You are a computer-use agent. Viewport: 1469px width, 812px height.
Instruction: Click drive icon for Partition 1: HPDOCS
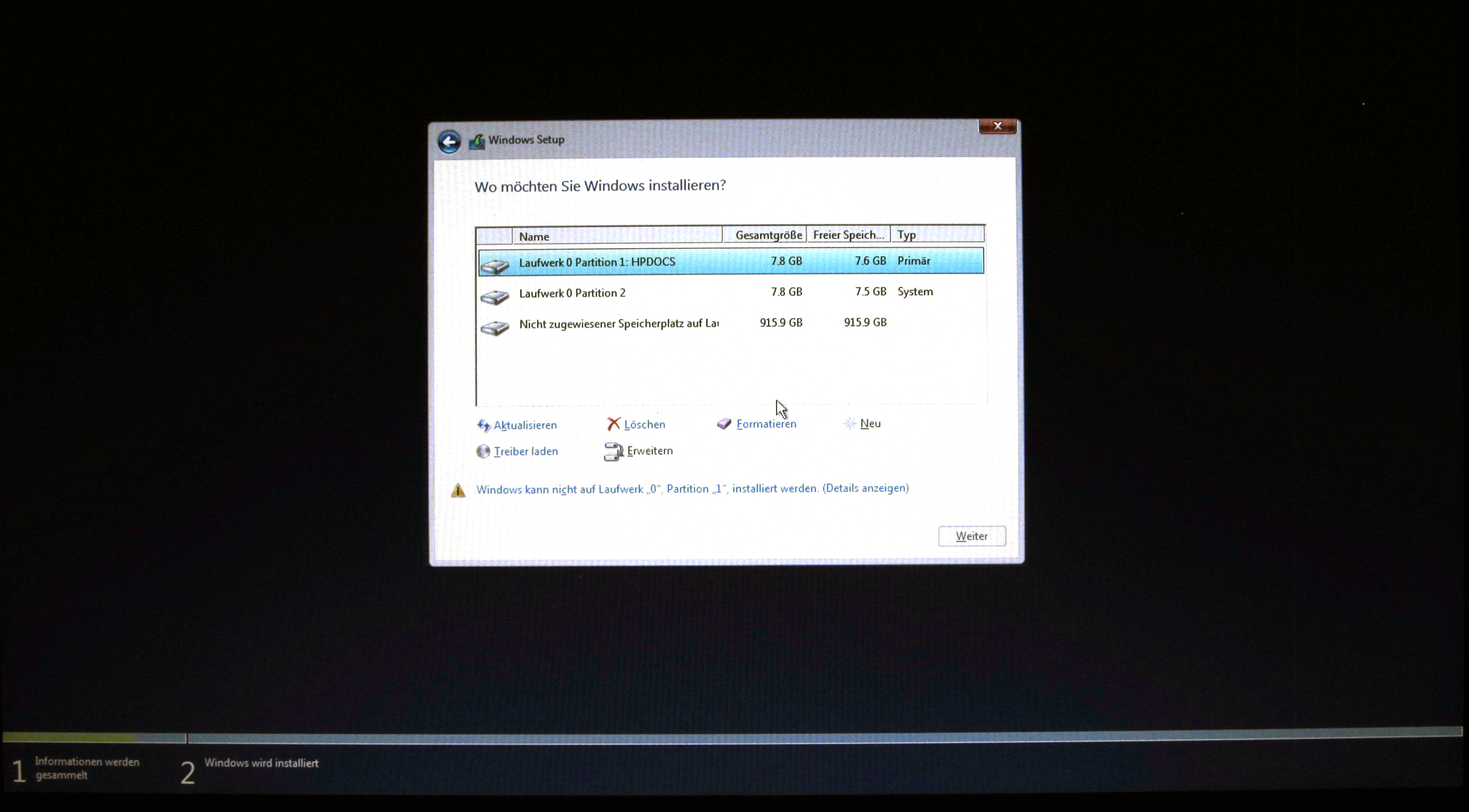tap(495, 265)
